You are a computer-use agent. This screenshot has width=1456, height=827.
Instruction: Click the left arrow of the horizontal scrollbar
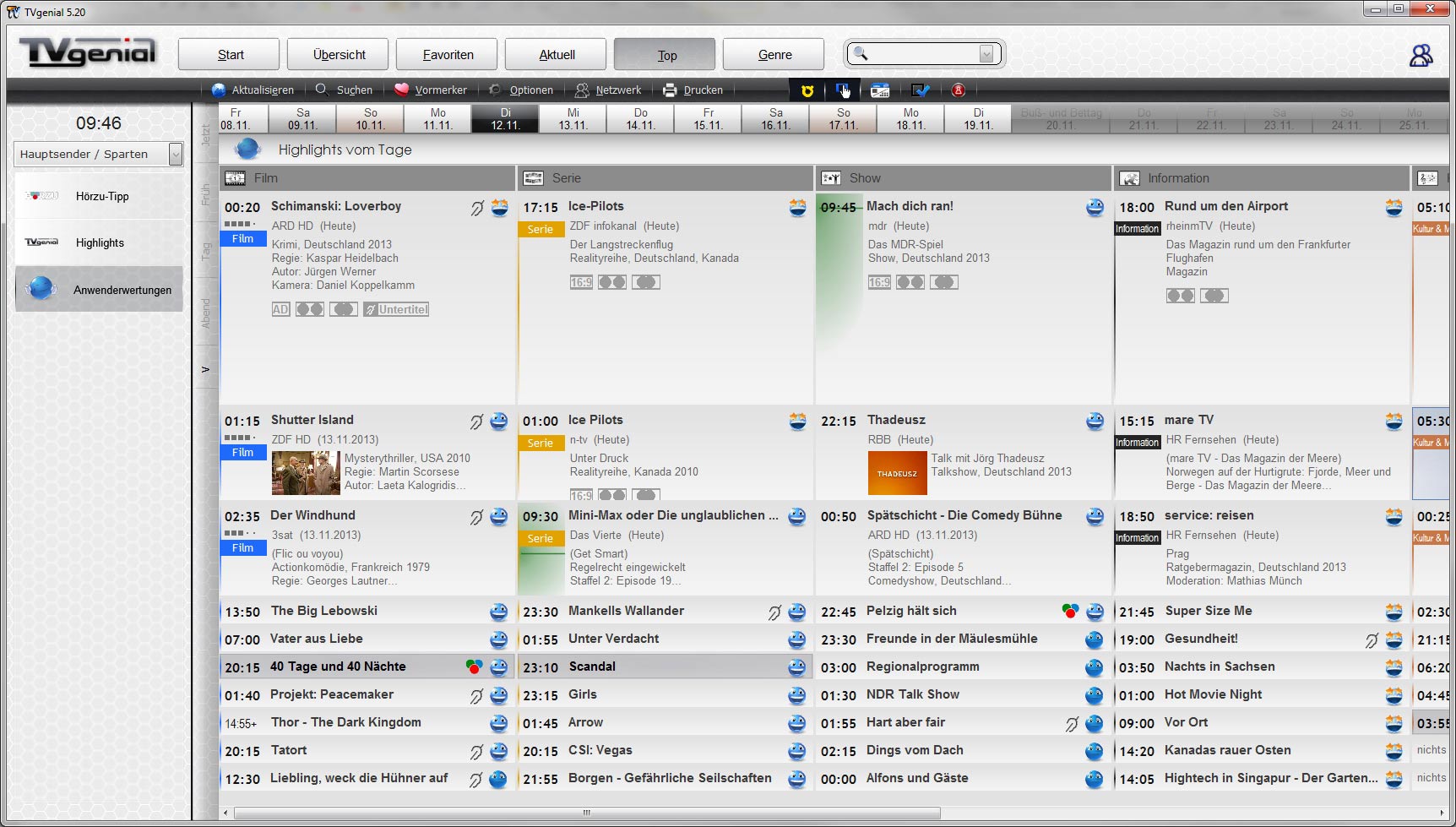click(x=225, y=813)
